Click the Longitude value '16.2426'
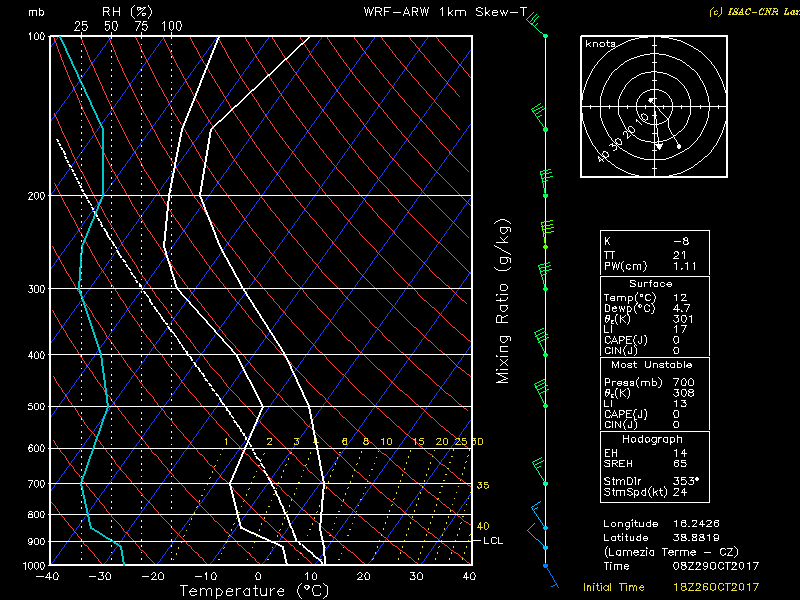 click(696, 523)
